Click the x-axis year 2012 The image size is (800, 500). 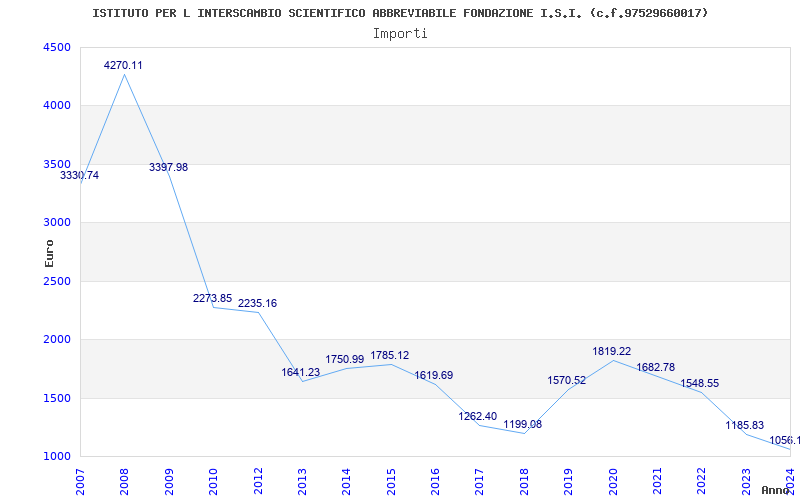click(x=258, y=482)
